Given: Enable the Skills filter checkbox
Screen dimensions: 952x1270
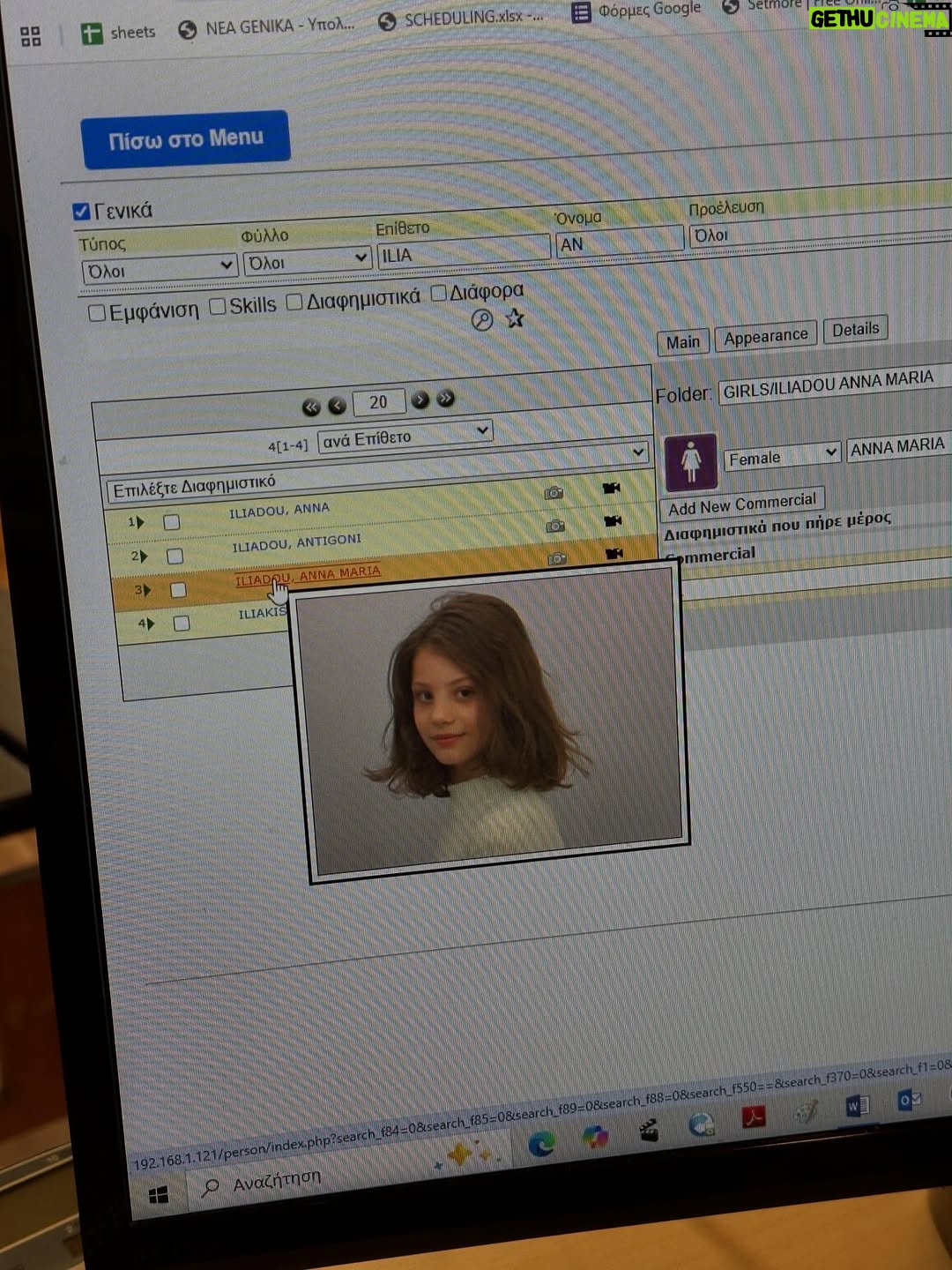Looking at the screenshot, I should pos(218,306).
